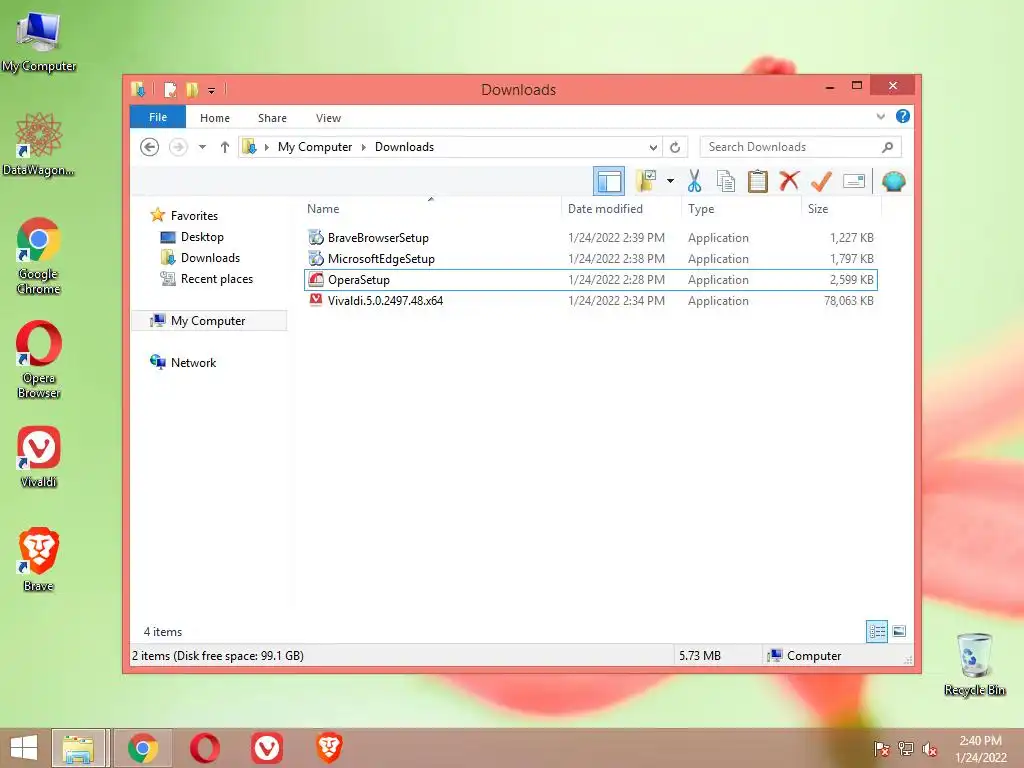This screenshot has height=768, width=1024.
Task: Refresh the Downloads folder
Action: [675, 148]
